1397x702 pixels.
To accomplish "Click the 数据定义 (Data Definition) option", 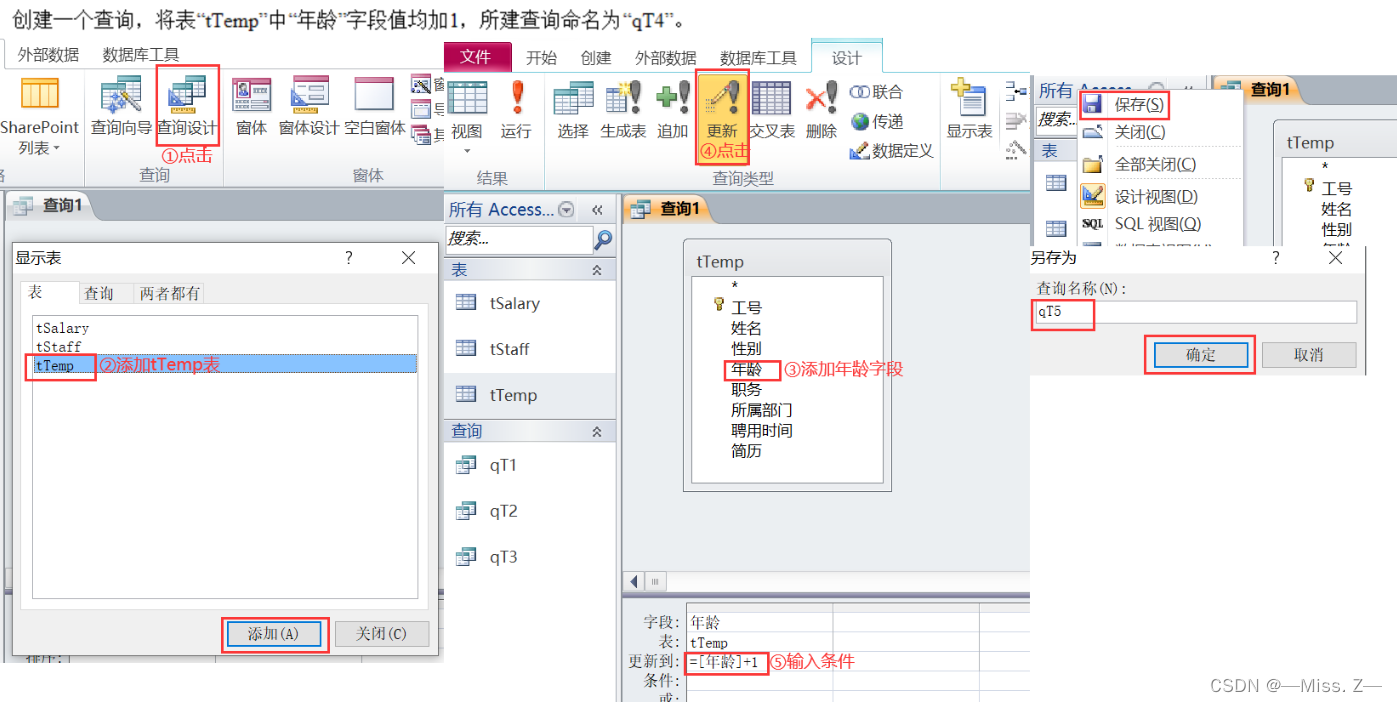I will click(891, 151).
